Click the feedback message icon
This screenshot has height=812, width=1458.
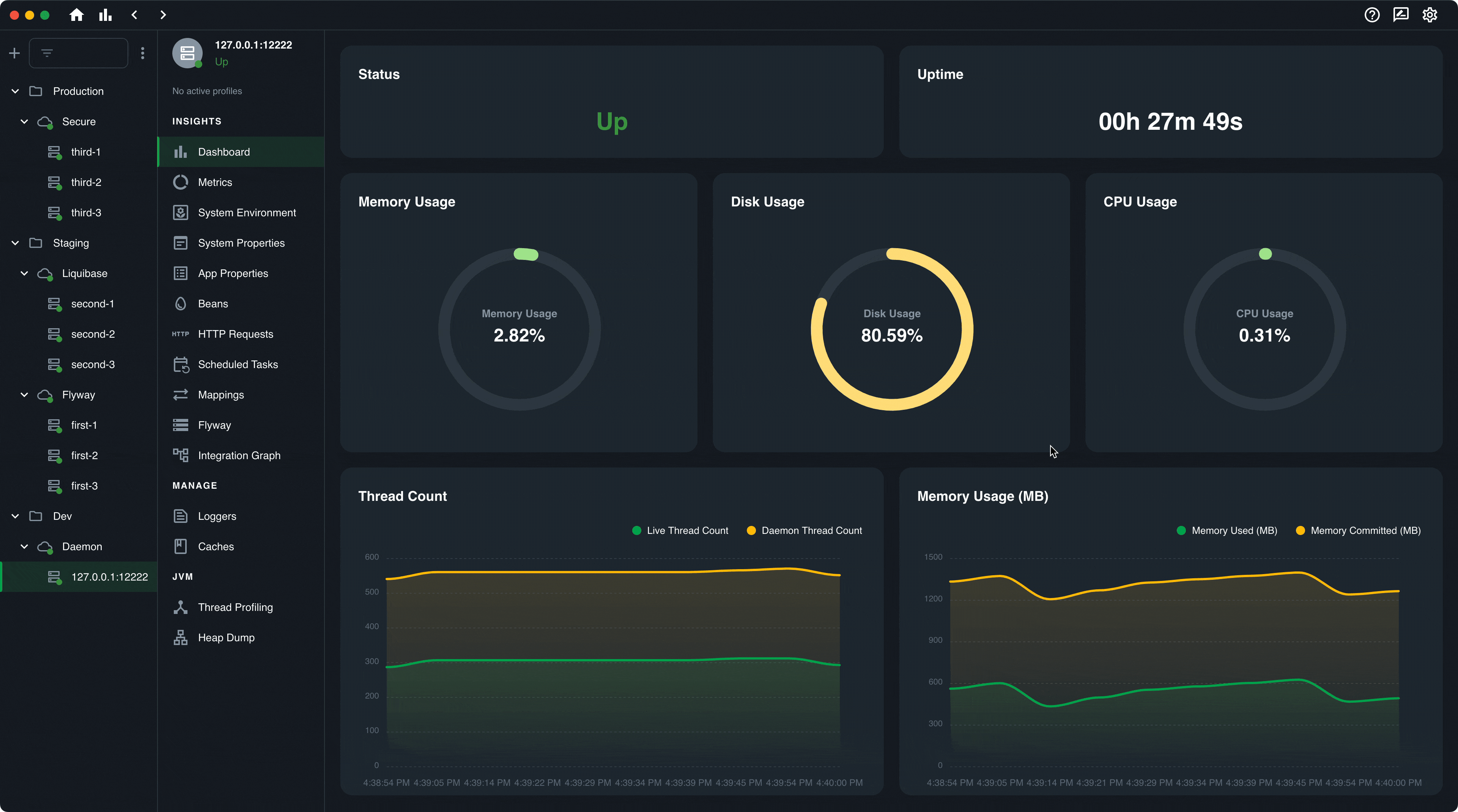coord(1401,15)
